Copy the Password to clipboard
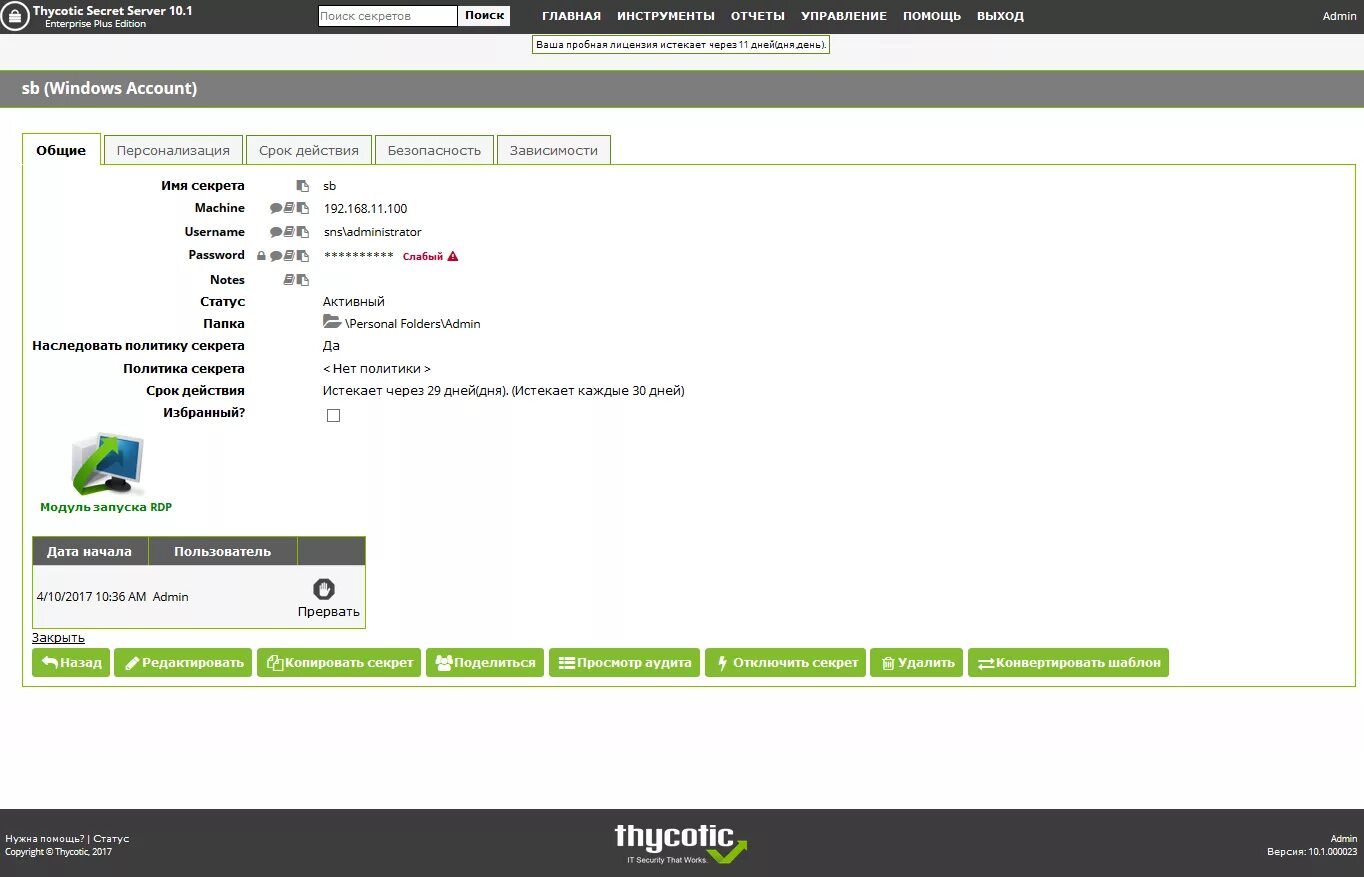Viewport: 1364px width, 877px height. coord(303,256)
